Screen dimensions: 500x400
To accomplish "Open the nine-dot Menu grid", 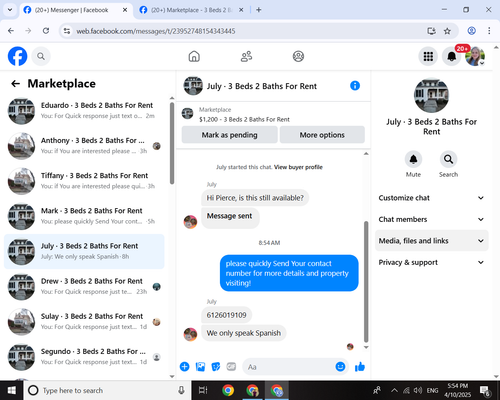I will (428, 56).
